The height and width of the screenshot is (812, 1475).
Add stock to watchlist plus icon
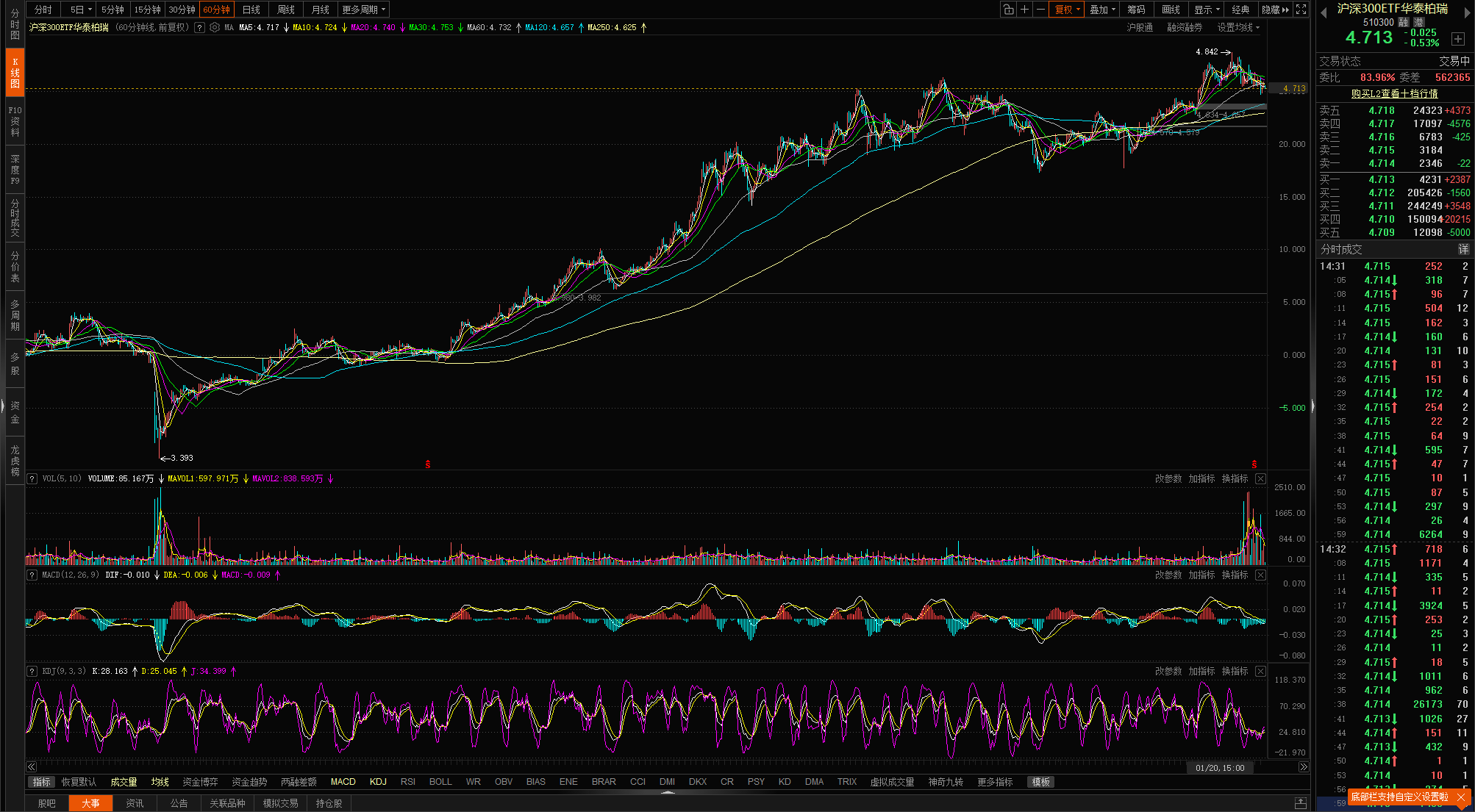point(1457,39)
